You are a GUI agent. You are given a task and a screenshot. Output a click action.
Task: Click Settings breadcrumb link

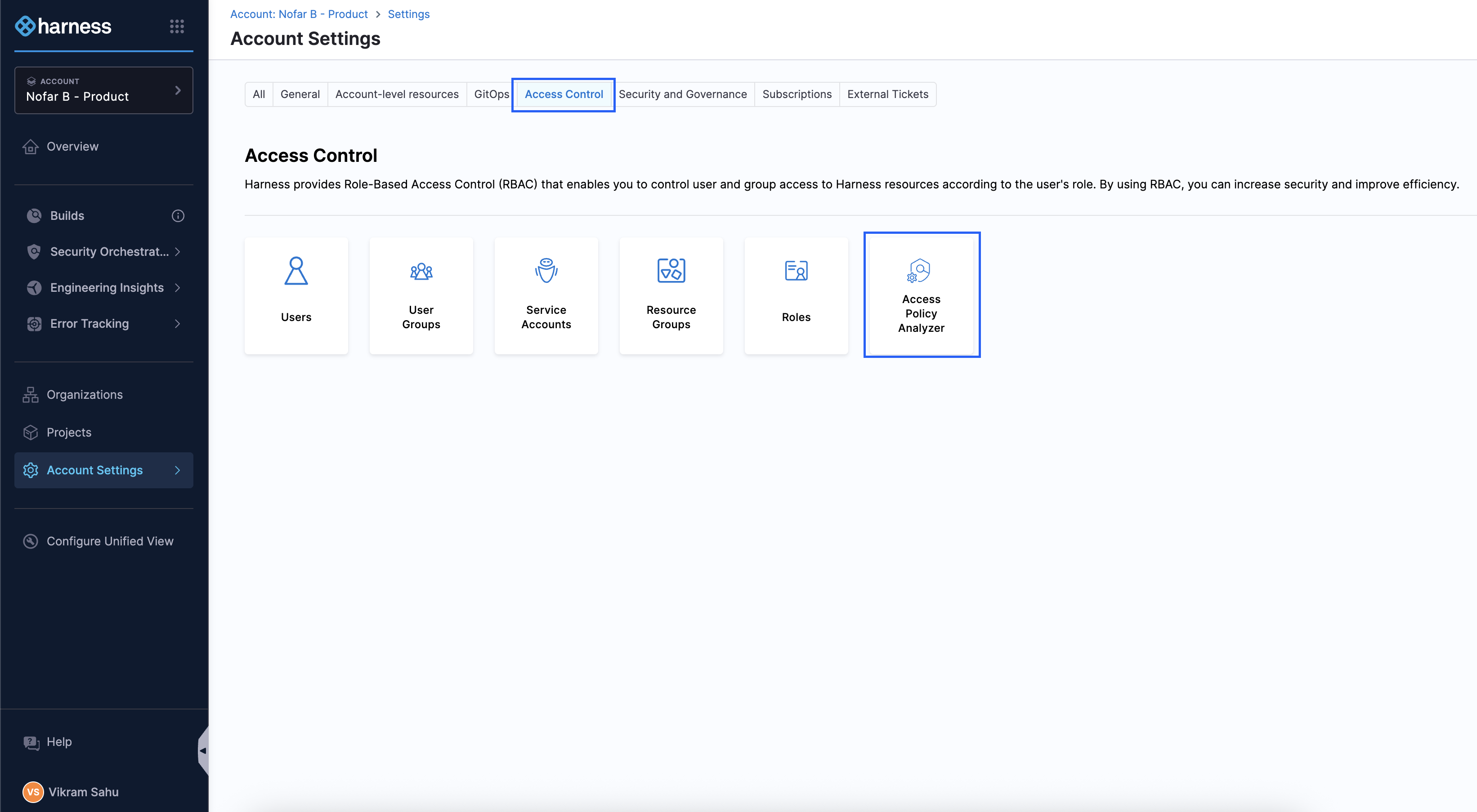click(x=408, y=14)
